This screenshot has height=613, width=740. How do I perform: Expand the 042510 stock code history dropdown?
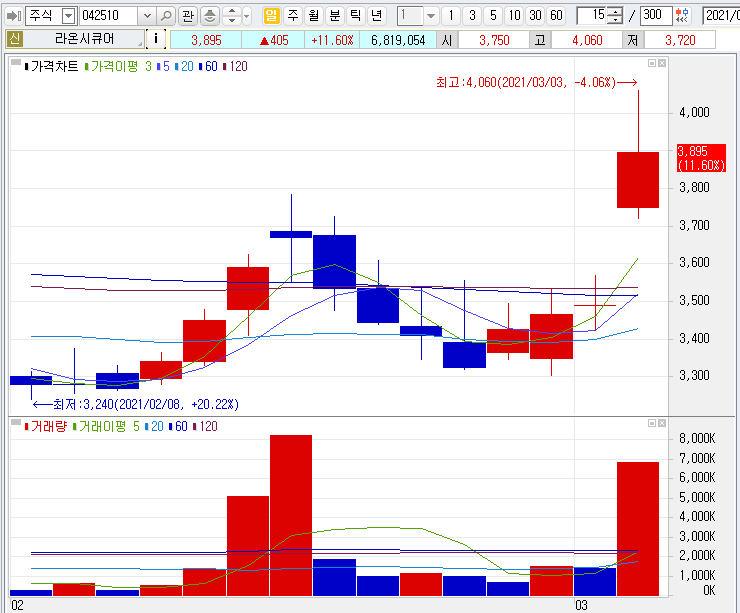(147, 17)
